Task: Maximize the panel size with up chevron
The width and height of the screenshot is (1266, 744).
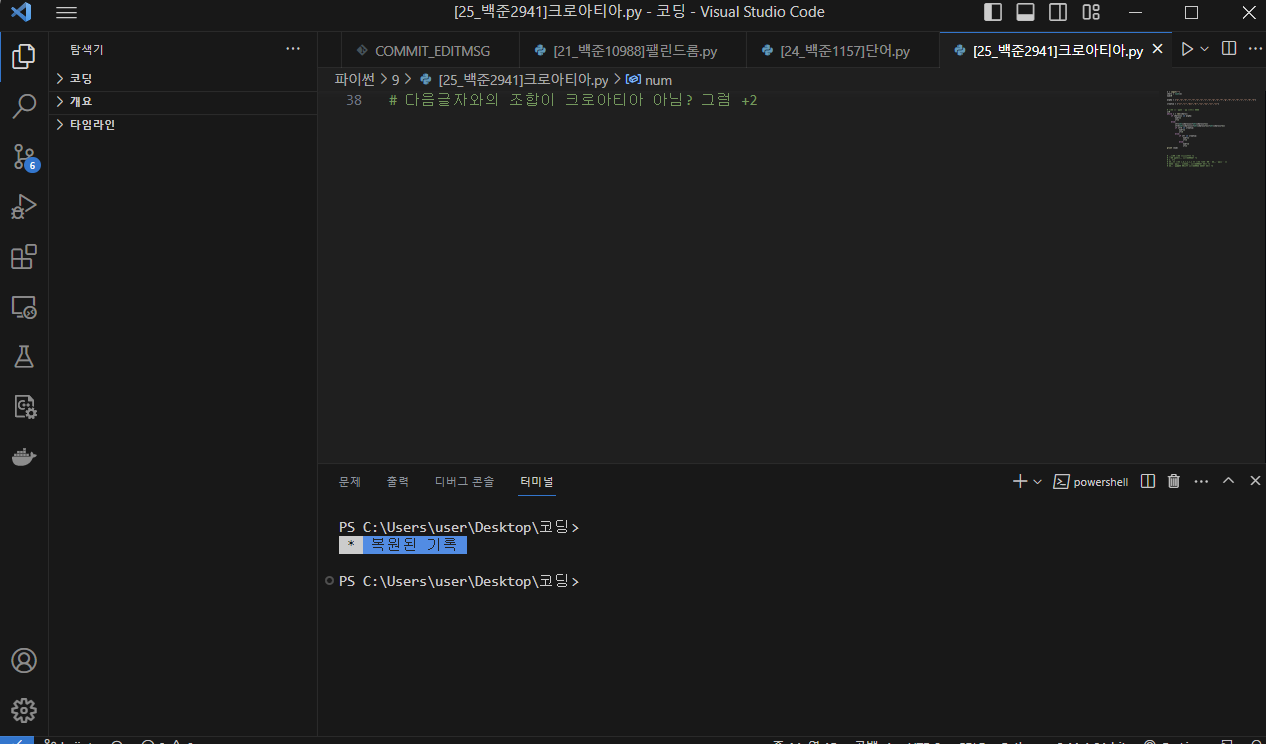Action: point(1229,481)
